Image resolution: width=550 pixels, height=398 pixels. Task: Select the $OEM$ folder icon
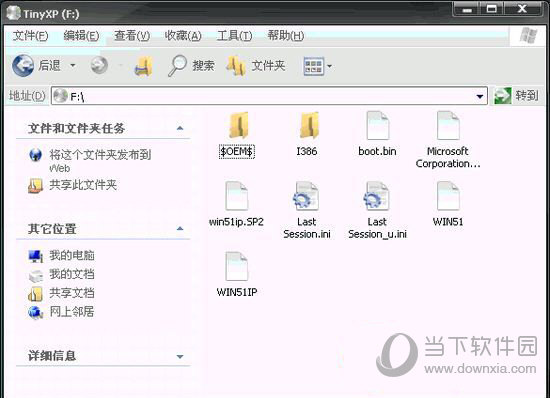point(239,126)
